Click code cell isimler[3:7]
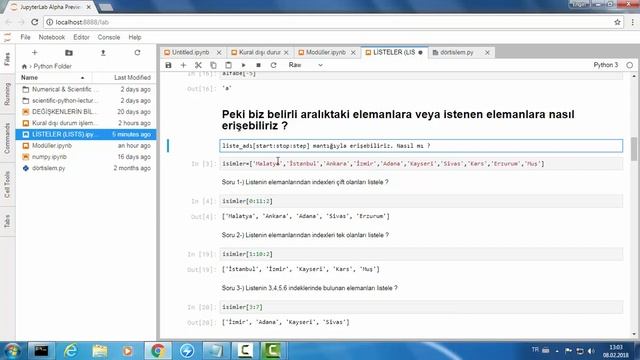Screen dimensions: 640x360 coord(421,307)
